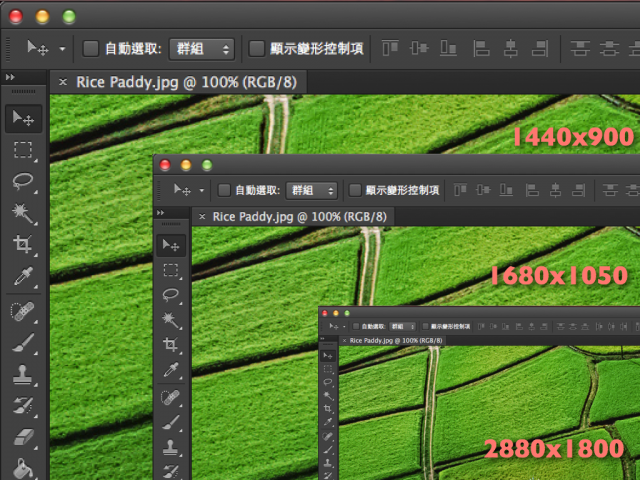The image size is (640, 480).
Task: Enable 自動選取 checkbox in the largest window
Action: 91,49
